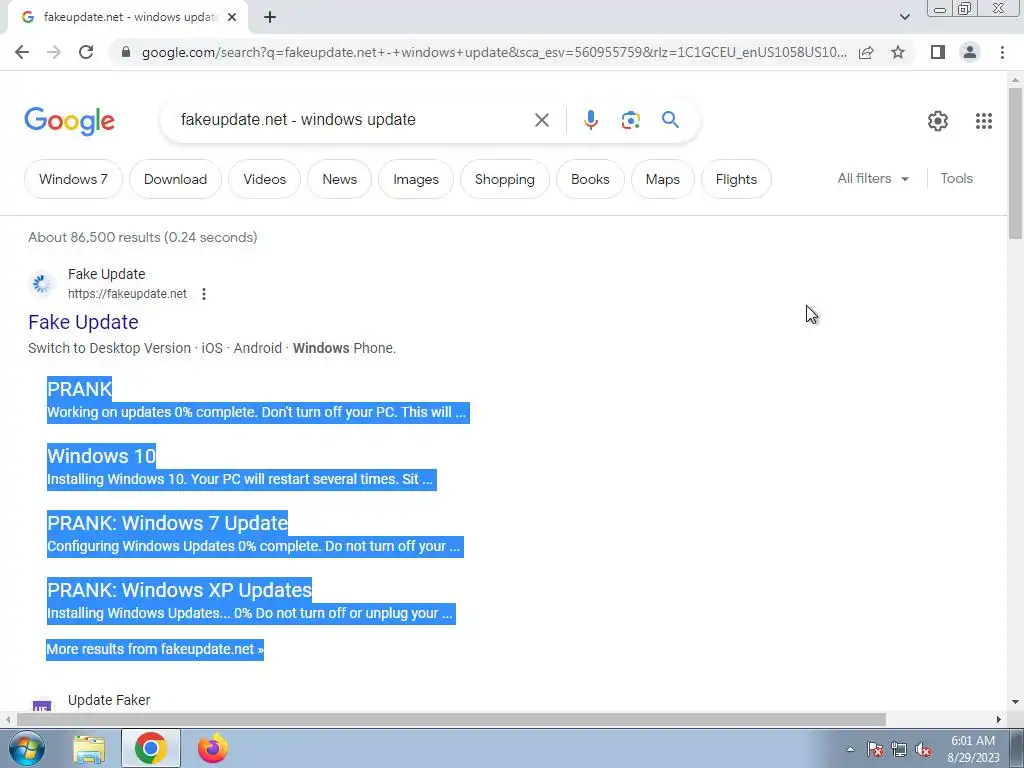Switch to the Images results tab
1024x768 pixels.
coord(416,179)
